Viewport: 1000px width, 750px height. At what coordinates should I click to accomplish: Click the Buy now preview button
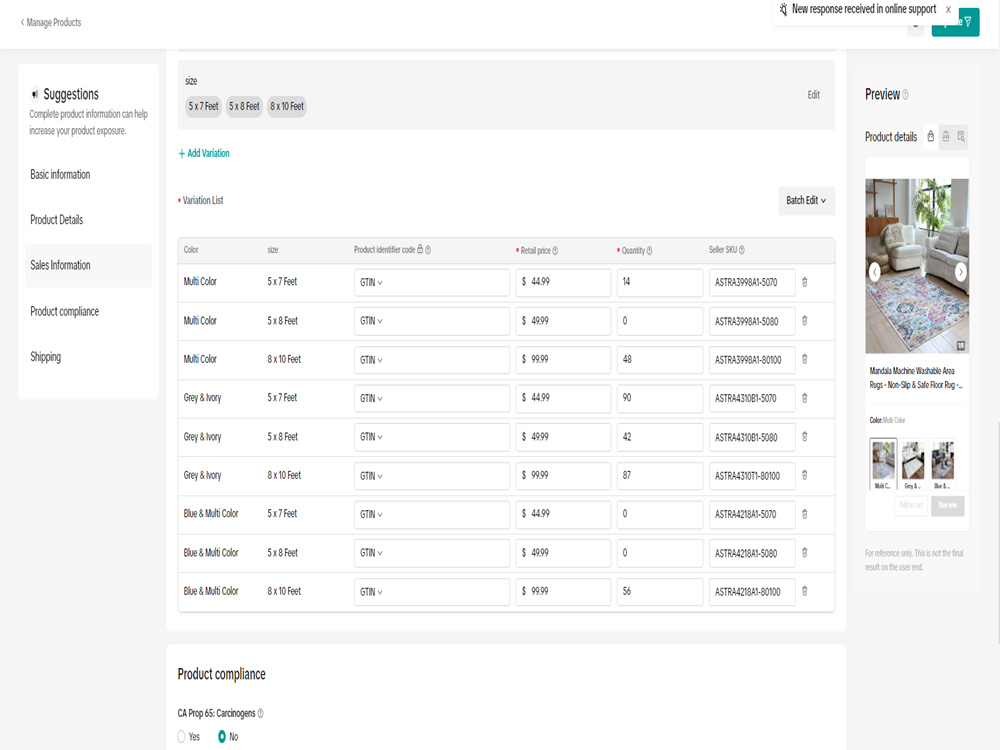947,506
